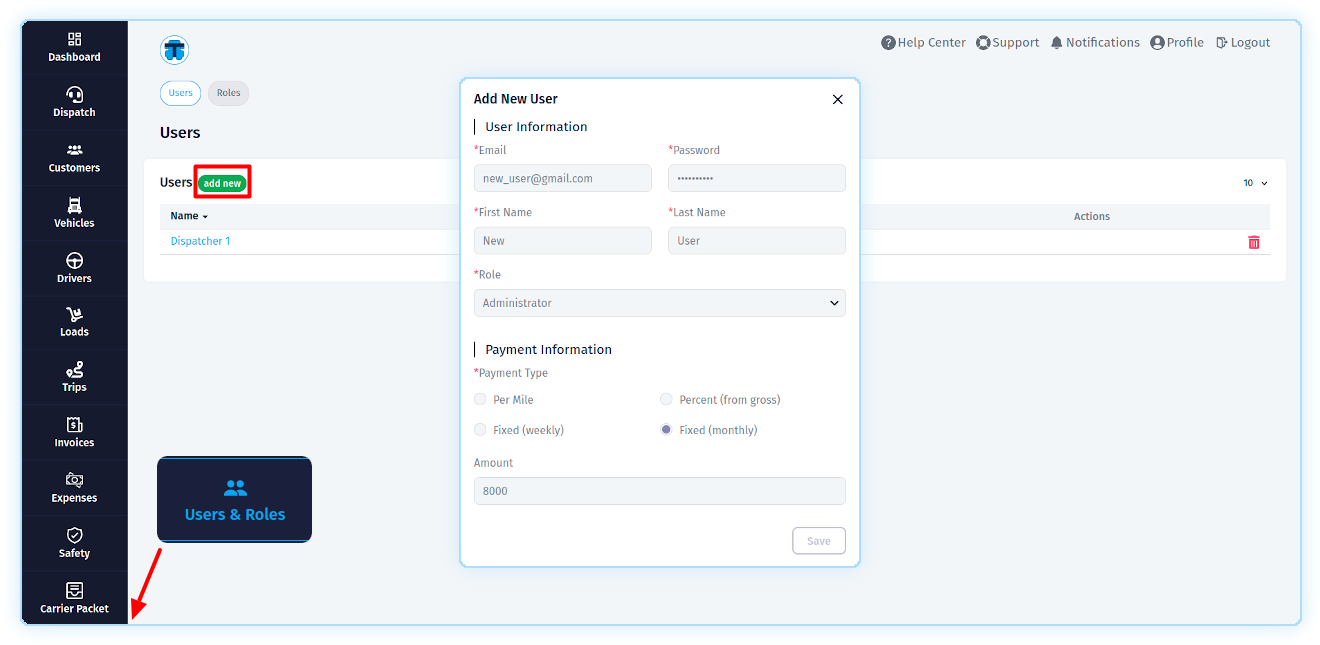Go to Vehicles in the sidebar
Screen dimensions: 1320x645
[x=74, y=206]
